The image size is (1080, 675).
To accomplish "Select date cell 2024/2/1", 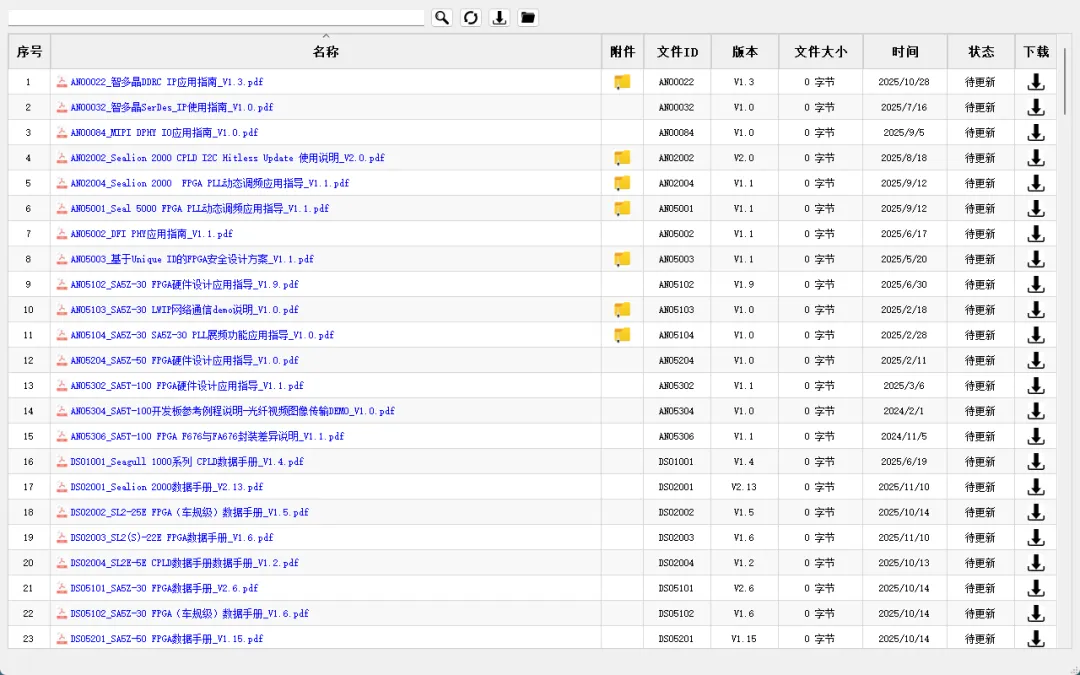I will pyautogui.click(x=904, y=411).
